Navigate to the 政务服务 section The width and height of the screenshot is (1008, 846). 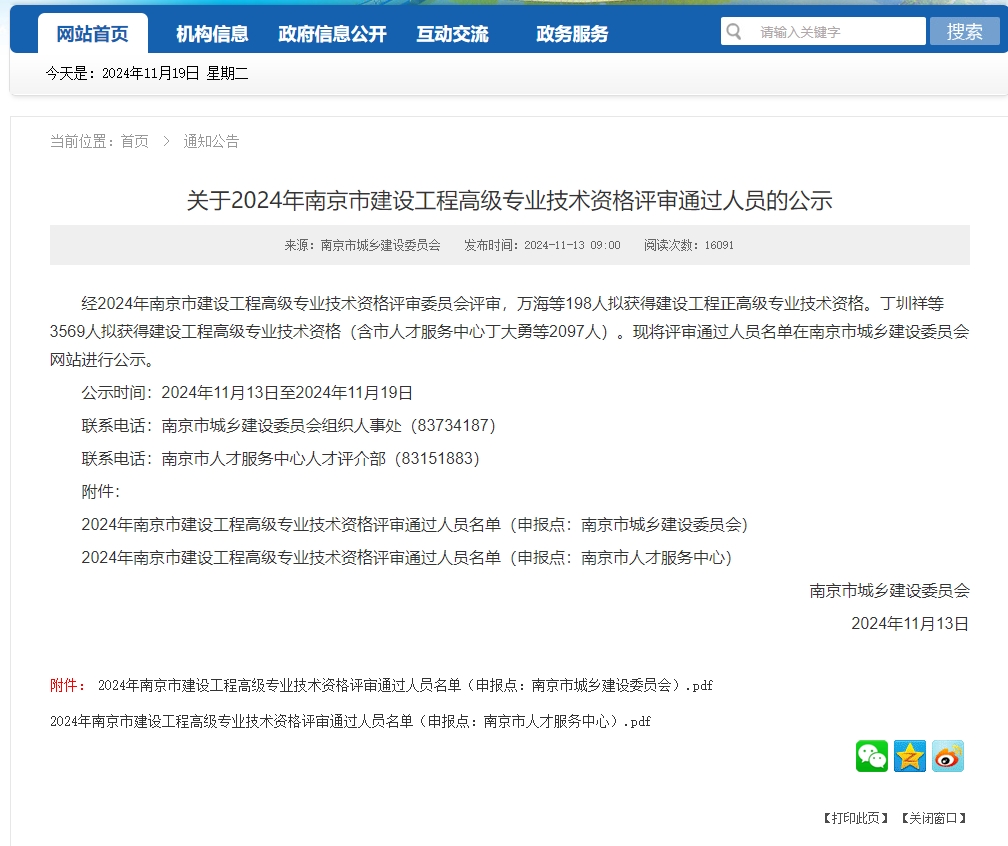(x=572, y=34)
